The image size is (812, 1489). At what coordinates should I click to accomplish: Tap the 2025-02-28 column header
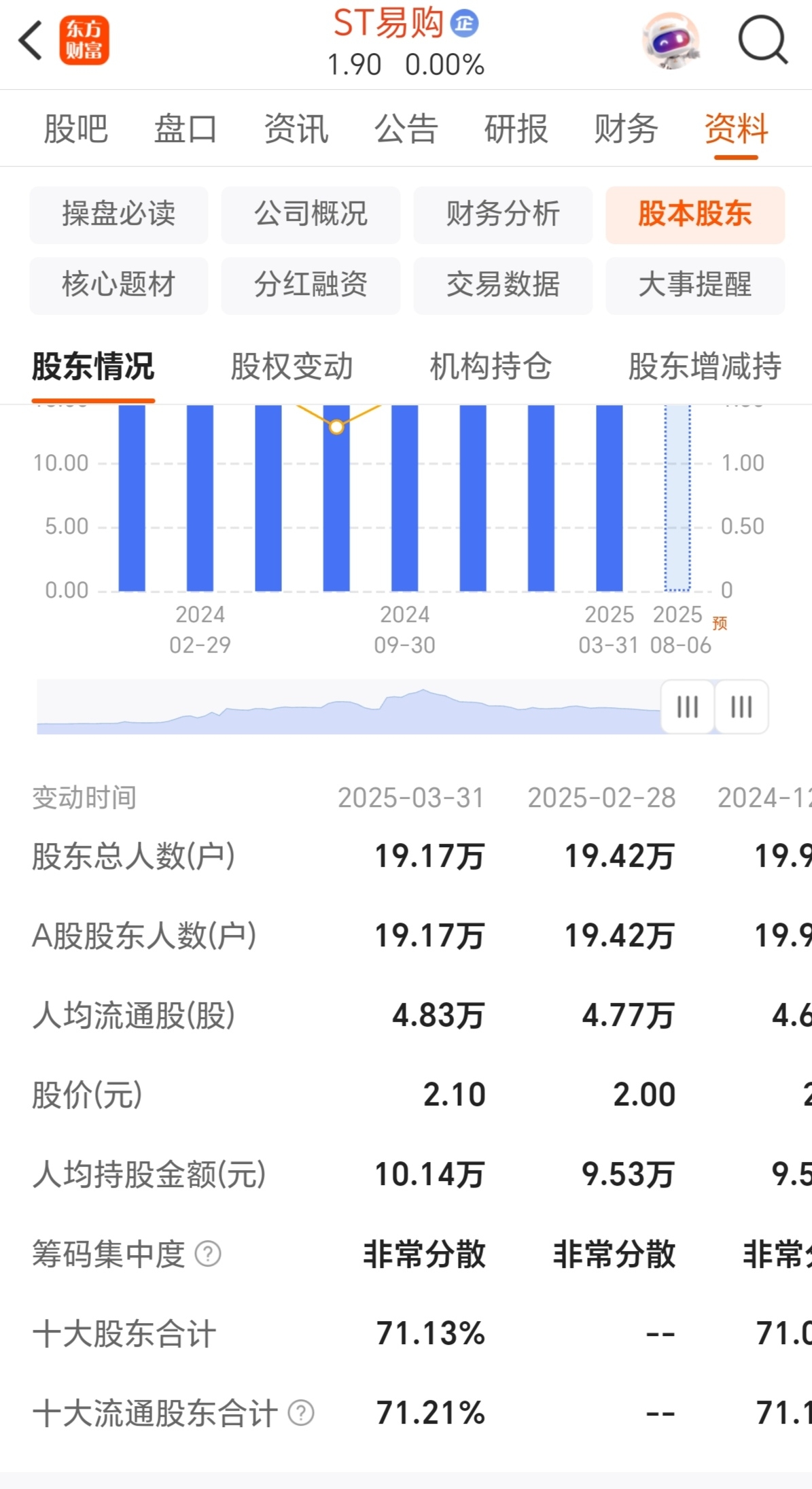point(602,798)
